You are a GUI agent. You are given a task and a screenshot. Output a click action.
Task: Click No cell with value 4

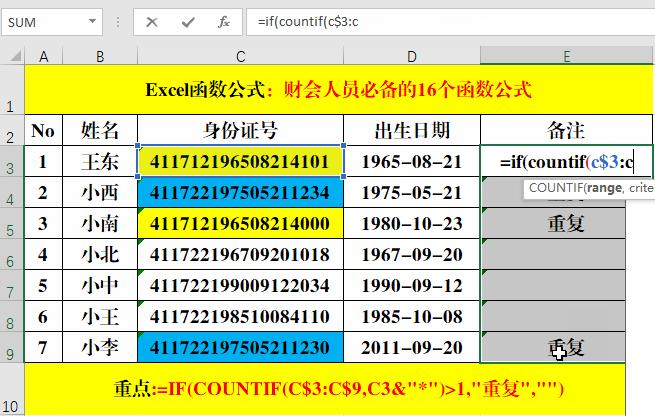click(x=43, y=254)
